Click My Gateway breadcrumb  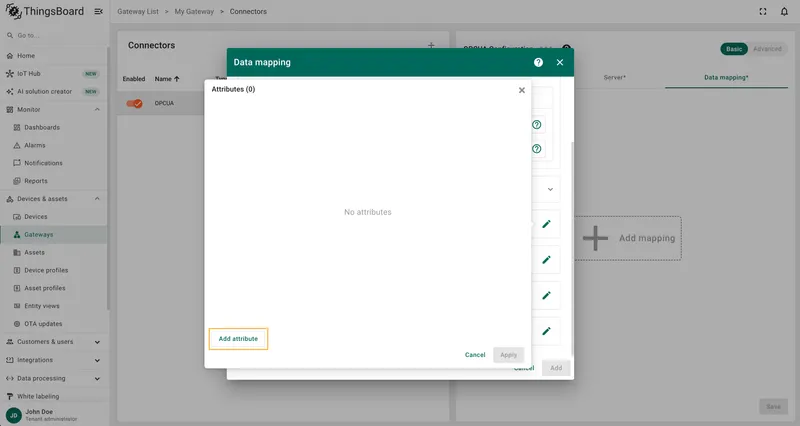(x=194, y=11)
